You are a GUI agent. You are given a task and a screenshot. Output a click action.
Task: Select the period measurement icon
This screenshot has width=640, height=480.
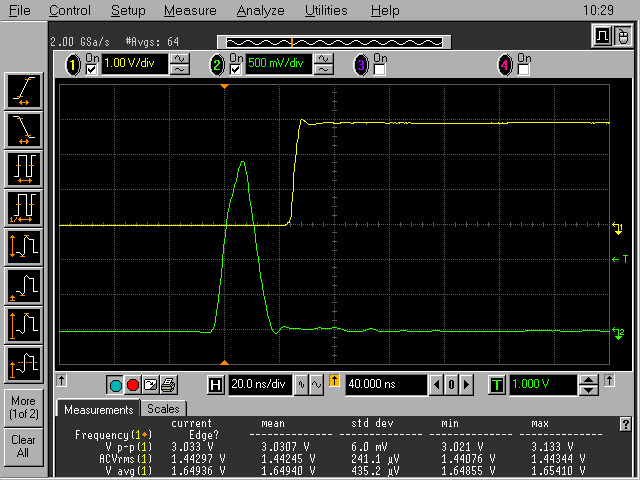click(x=24, y=169)
